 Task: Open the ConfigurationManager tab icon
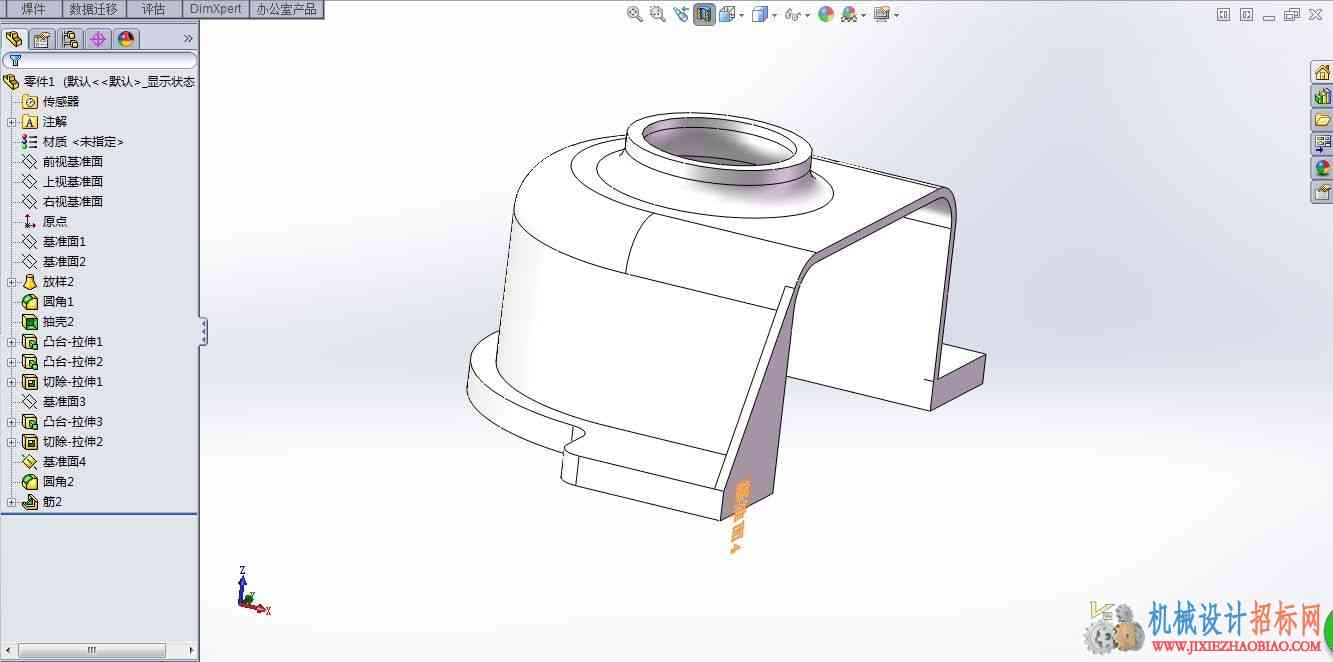point(69,39)
